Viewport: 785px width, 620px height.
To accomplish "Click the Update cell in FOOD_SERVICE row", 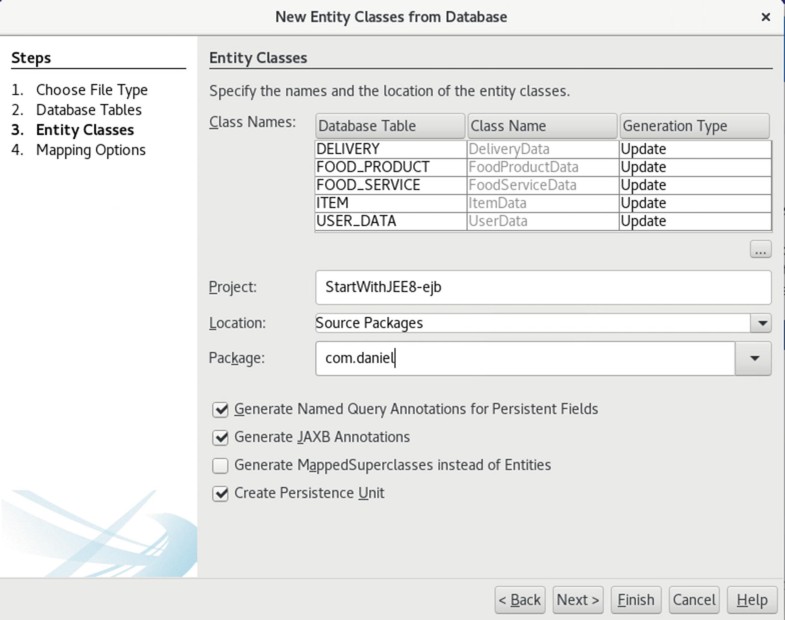I will 695,185.
